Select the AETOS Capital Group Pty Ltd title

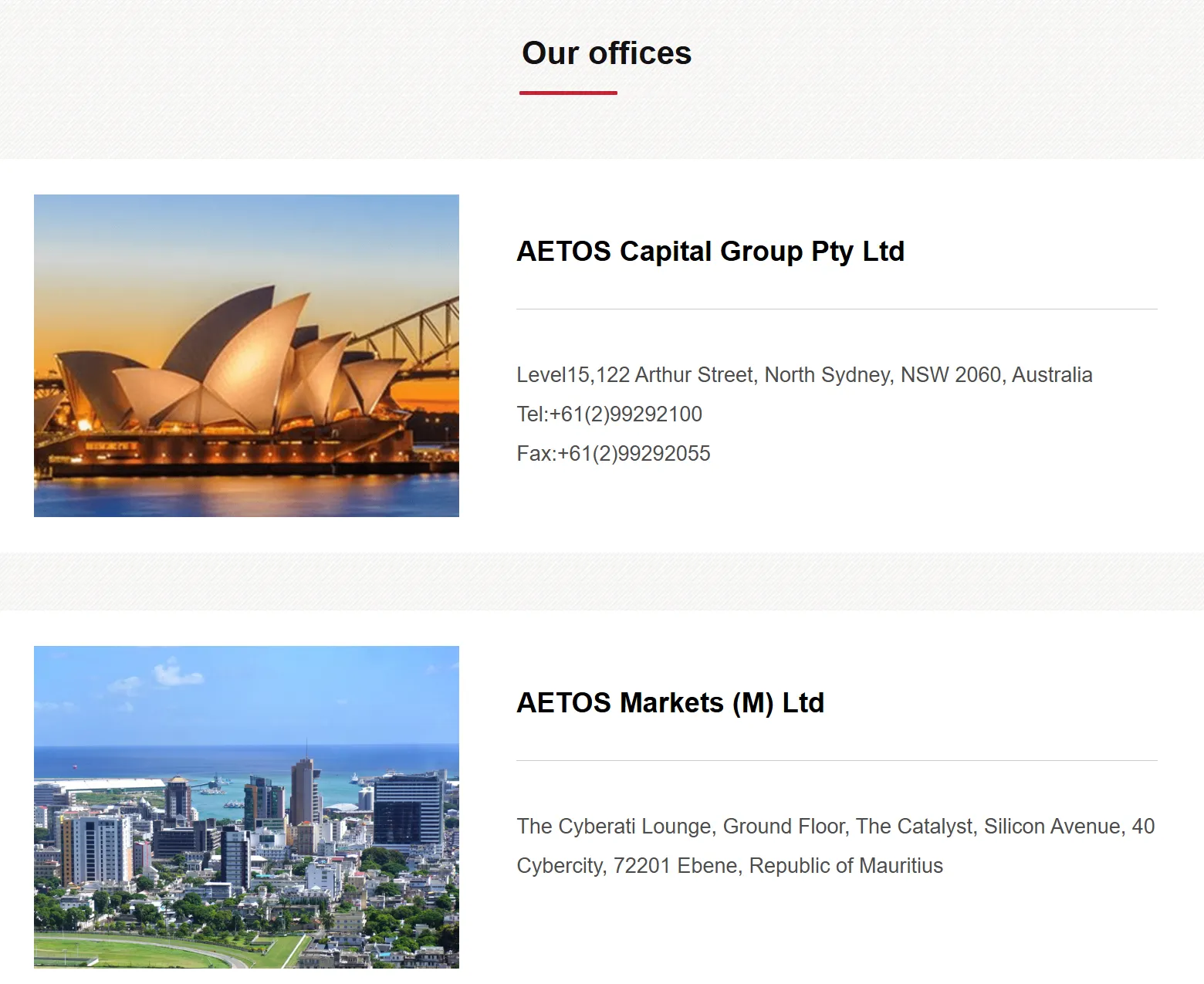[x=710, y=252]
